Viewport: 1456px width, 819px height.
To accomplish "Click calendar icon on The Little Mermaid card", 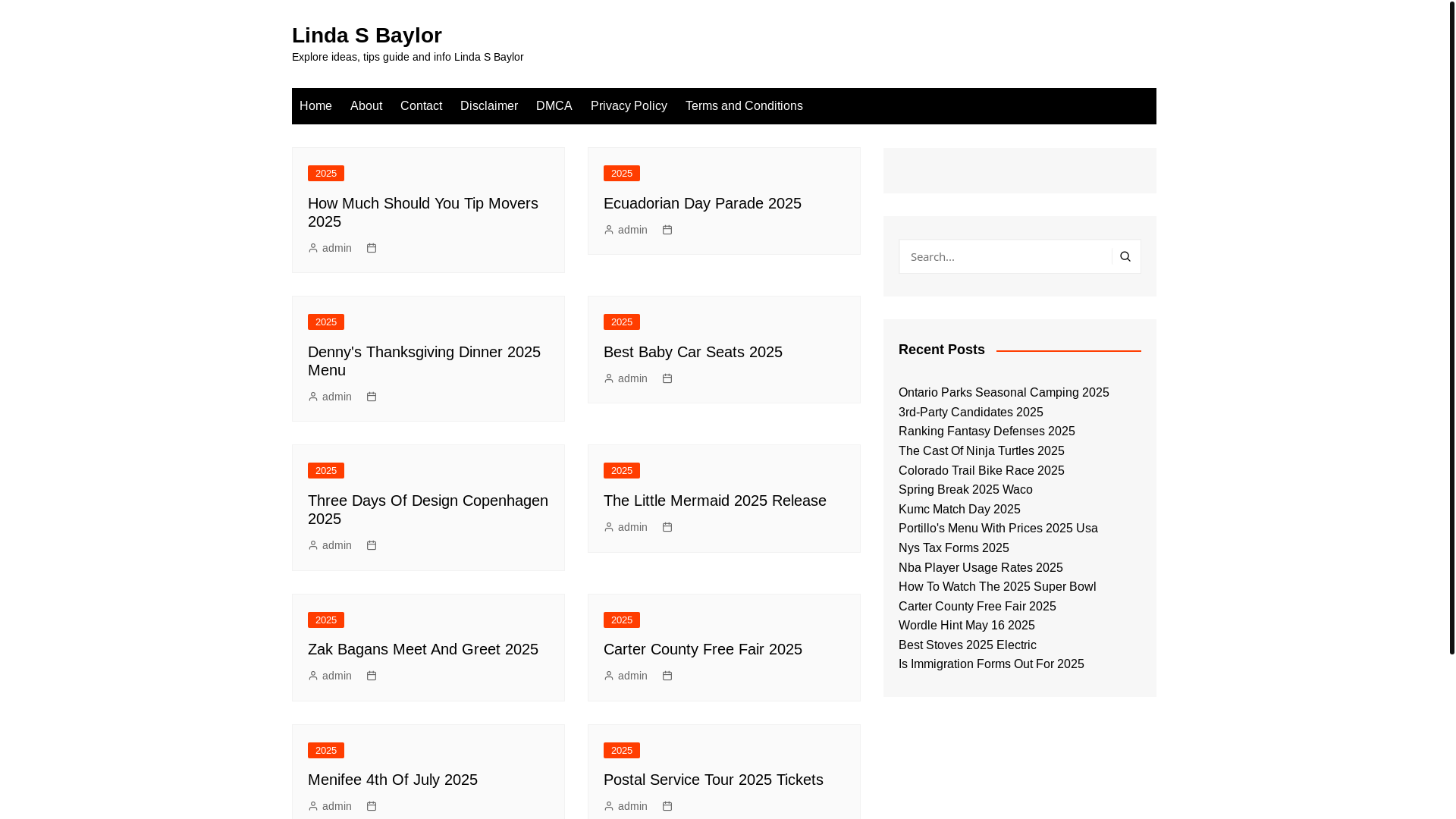I will click(x=667, y=527).
